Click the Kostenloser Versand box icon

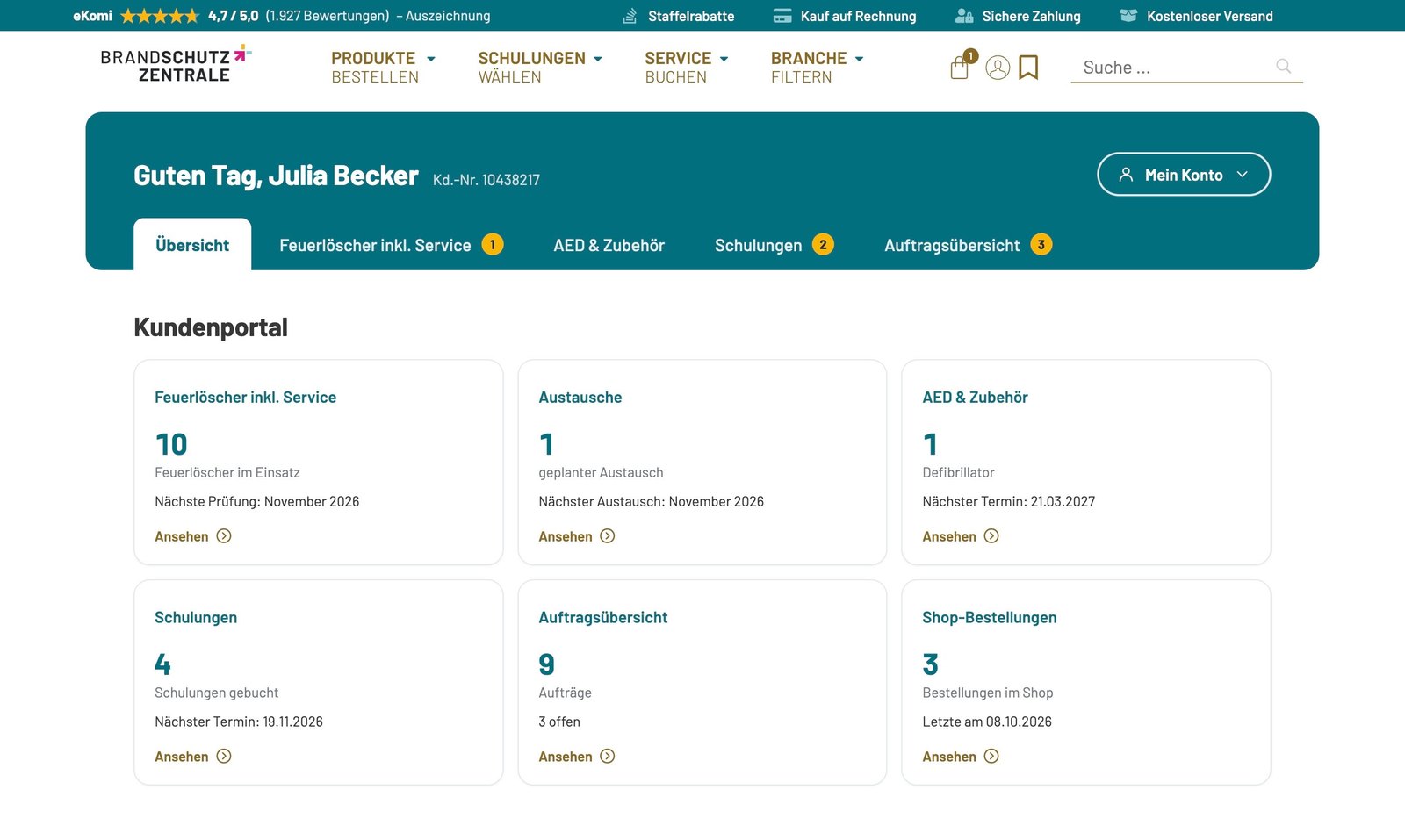[x=1128, y=16]
